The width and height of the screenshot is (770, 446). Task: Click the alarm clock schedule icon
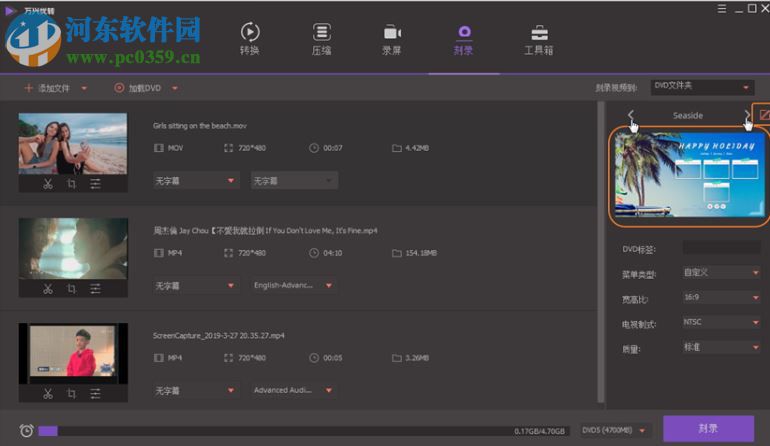point(27,431)
